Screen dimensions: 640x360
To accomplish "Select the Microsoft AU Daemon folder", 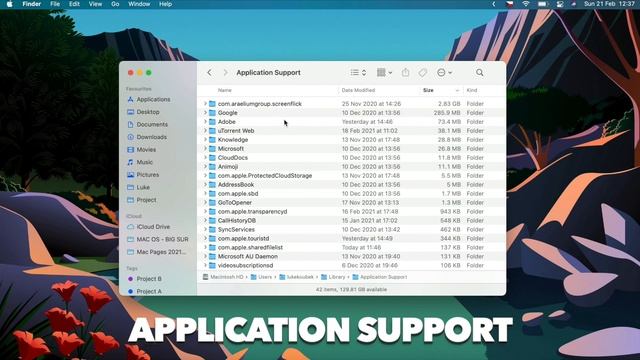I will click(351, 256).
